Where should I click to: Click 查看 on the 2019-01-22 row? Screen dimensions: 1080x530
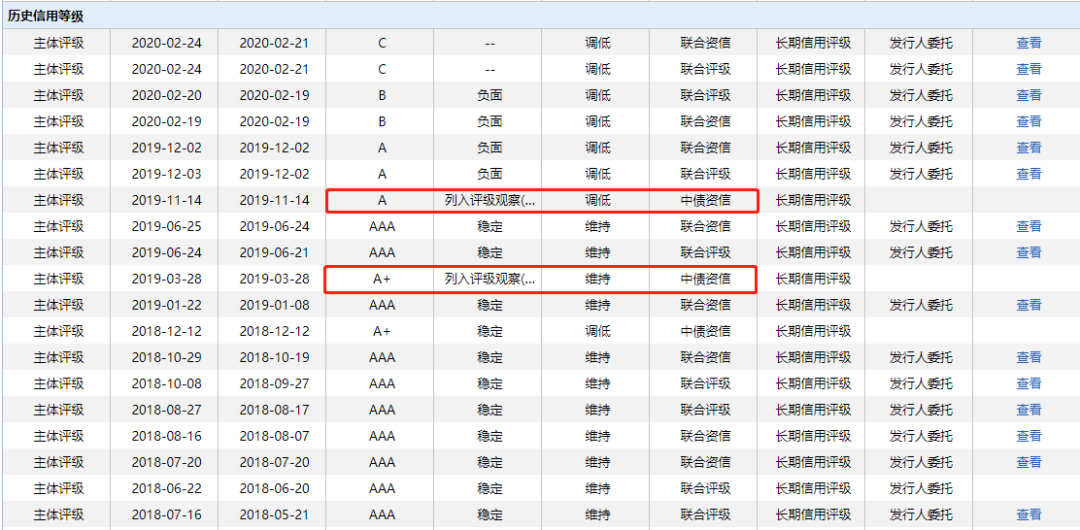coord(1028,305)
